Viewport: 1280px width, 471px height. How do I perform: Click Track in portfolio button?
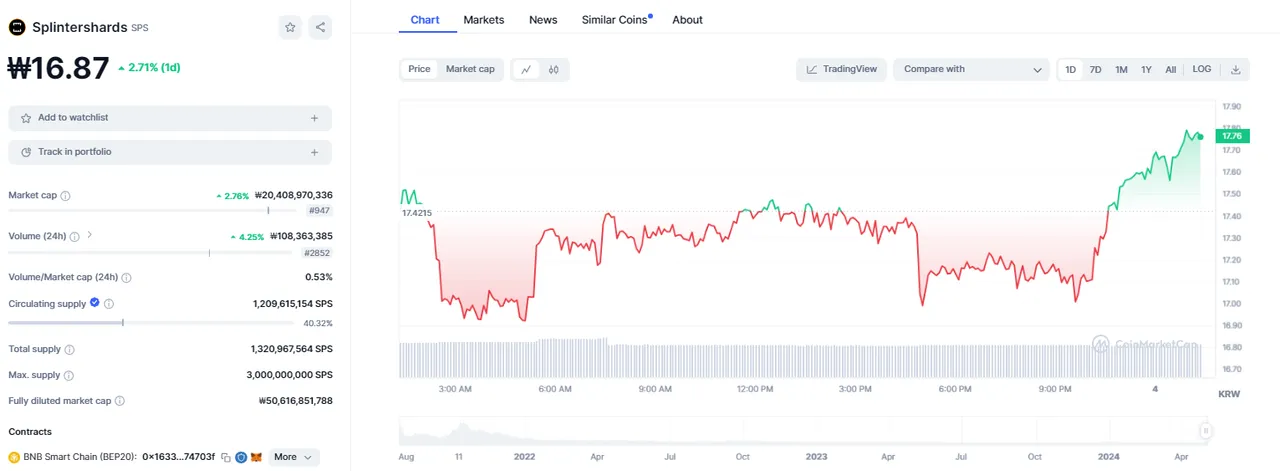point(170,152)
